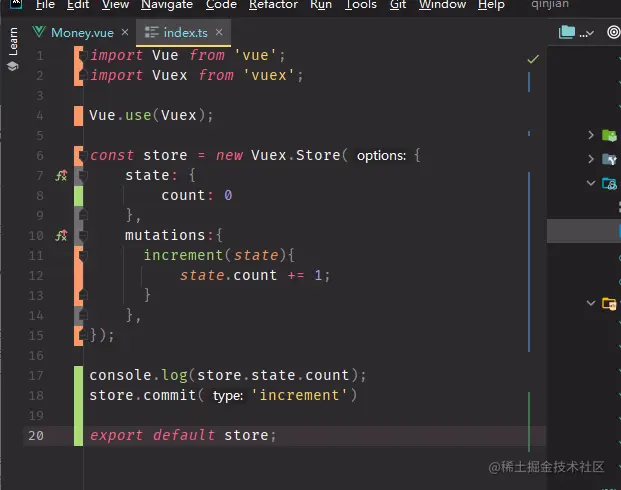Collapse the state block fold on line 7

tap(83, 175)
